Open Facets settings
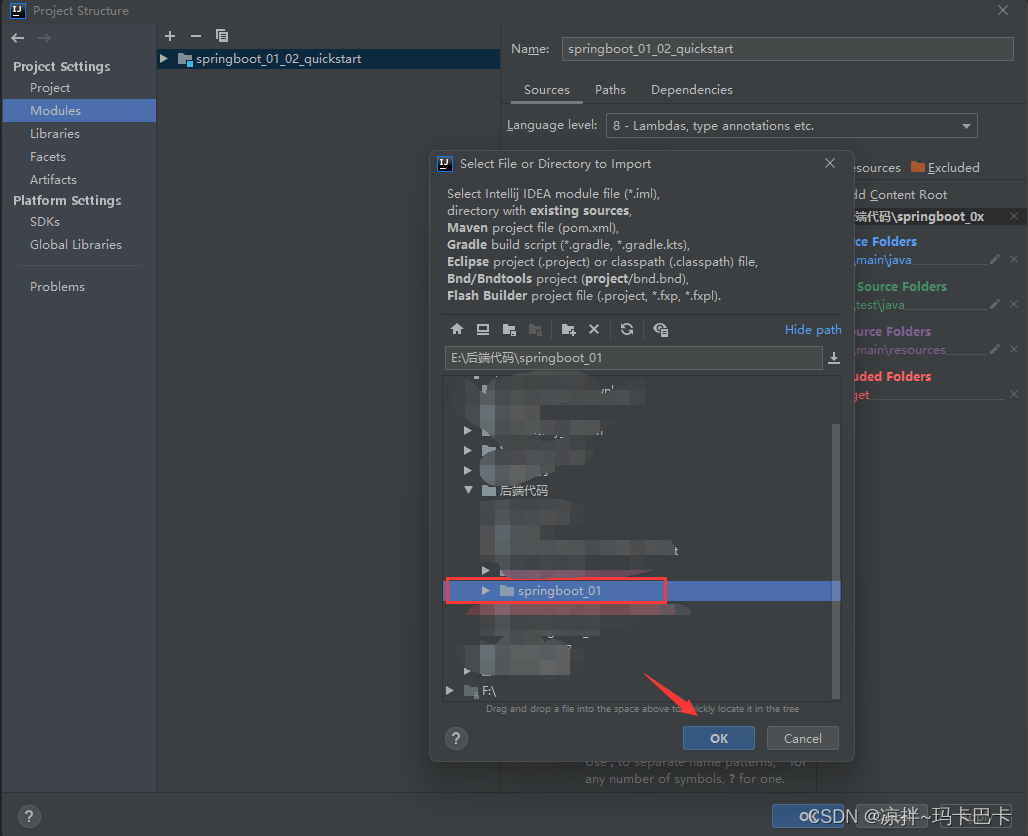The image size is (1028, 836). point(47,157)
